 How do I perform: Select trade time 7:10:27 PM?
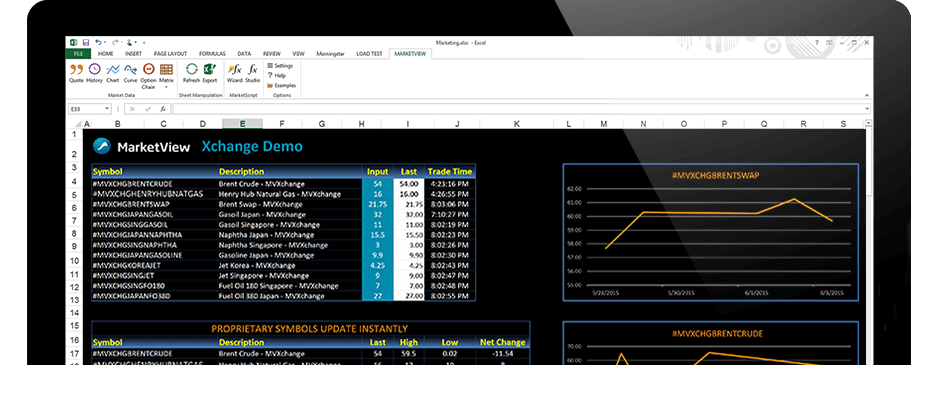pyautogui.click(x=450, y=214)
